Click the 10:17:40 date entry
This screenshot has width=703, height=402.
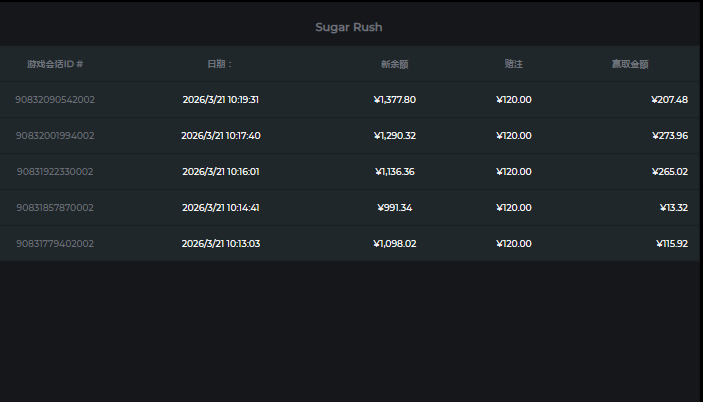221,136
